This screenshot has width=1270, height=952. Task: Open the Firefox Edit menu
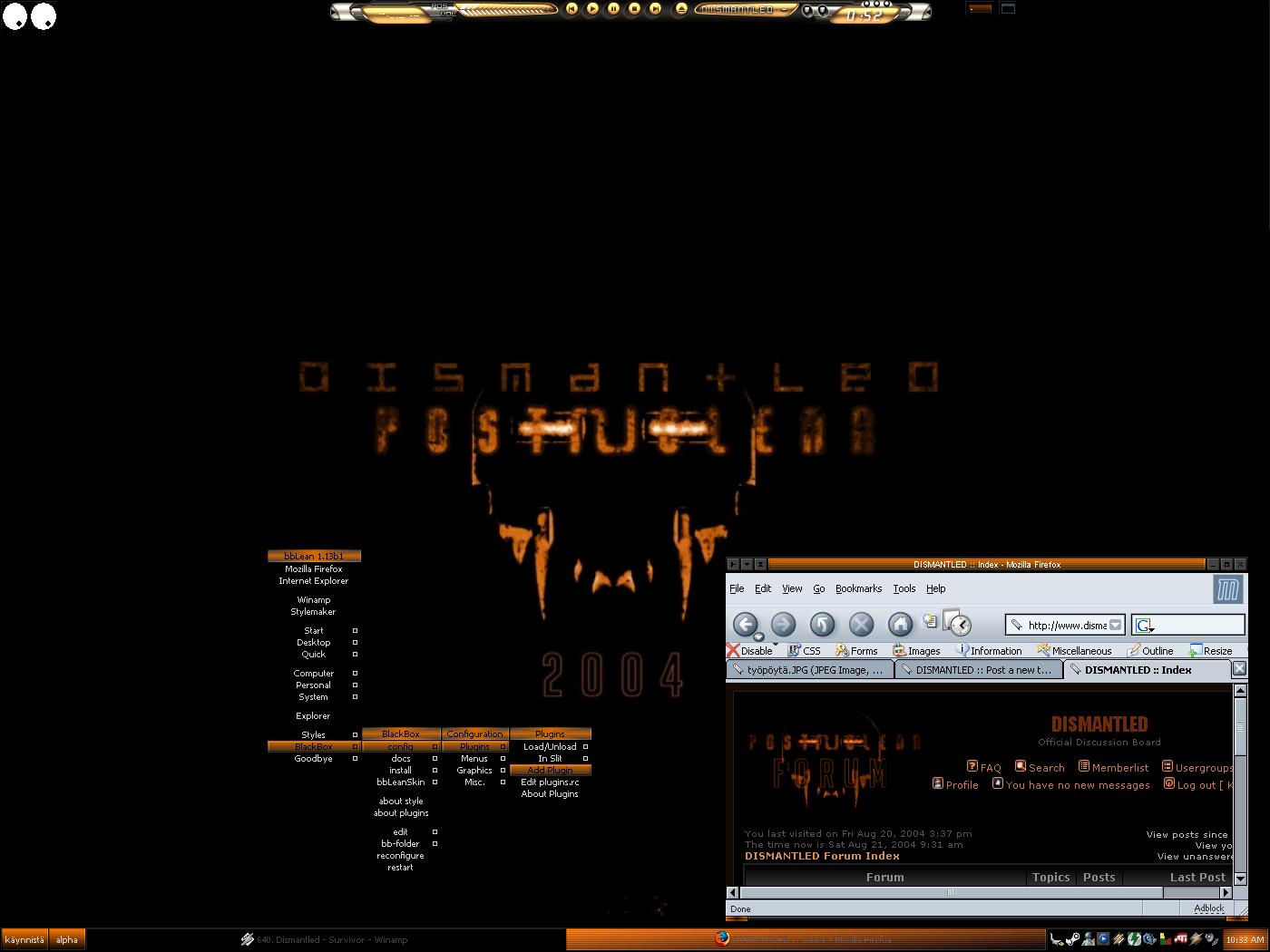click(x=763, y=588)
